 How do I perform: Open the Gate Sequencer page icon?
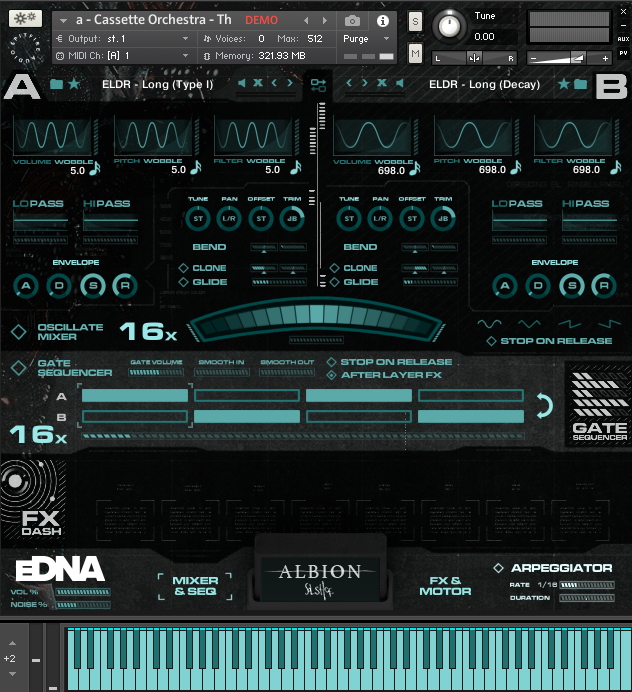tap(599, 406)
